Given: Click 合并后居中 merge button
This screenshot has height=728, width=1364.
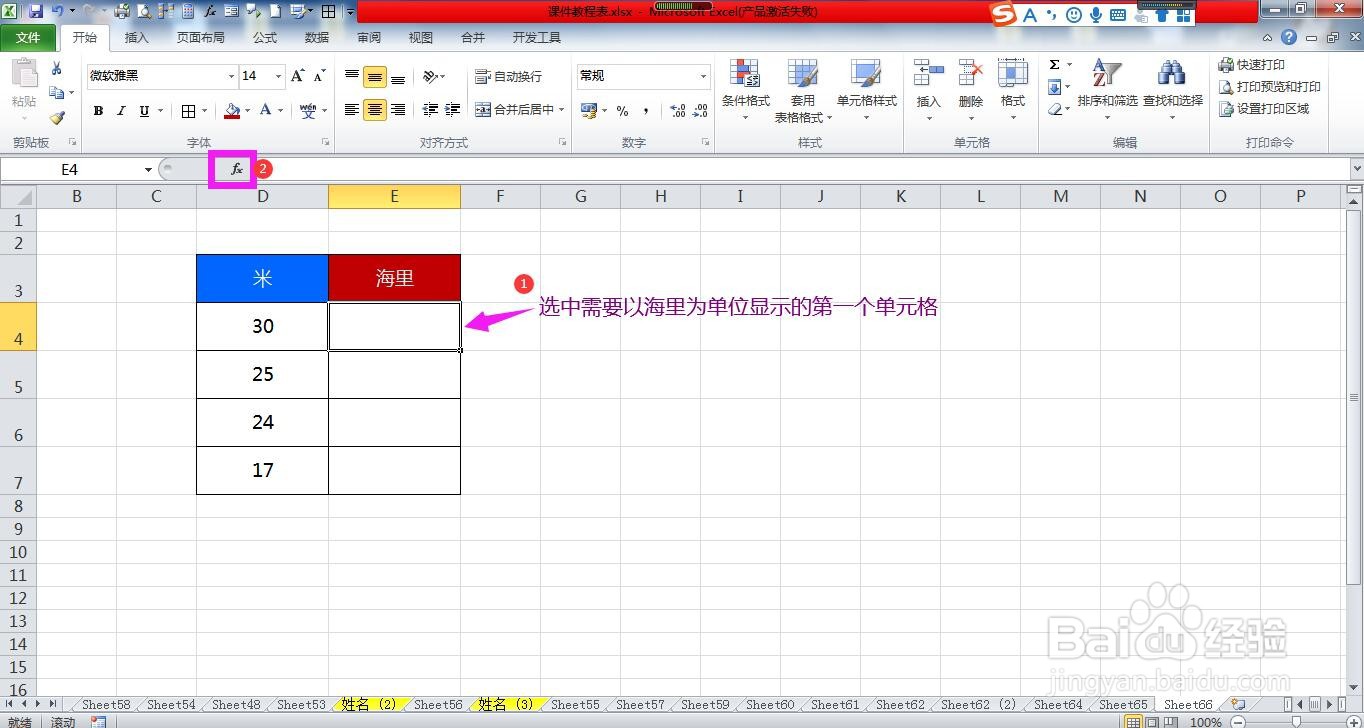Looking at the screenshot, I should click(514, 110).
